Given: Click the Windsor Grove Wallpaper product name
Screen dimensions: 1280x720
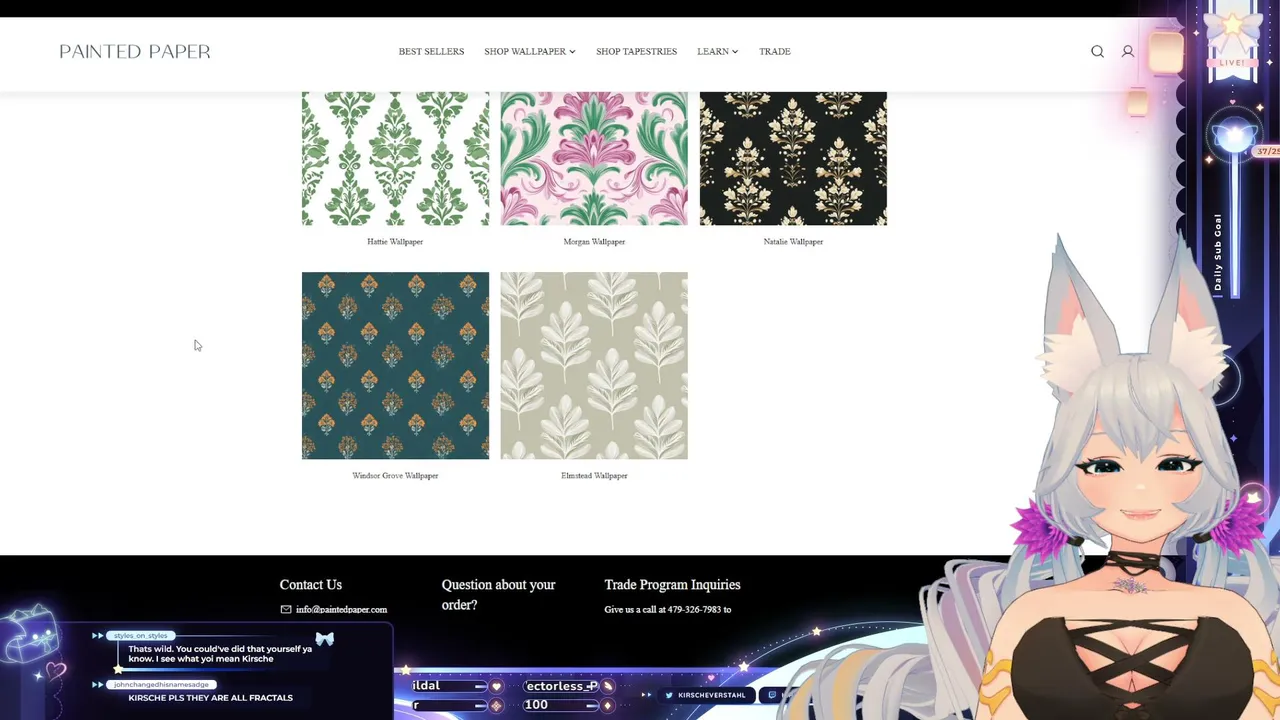Looking at the screenshot, I should tap(395, 475).
